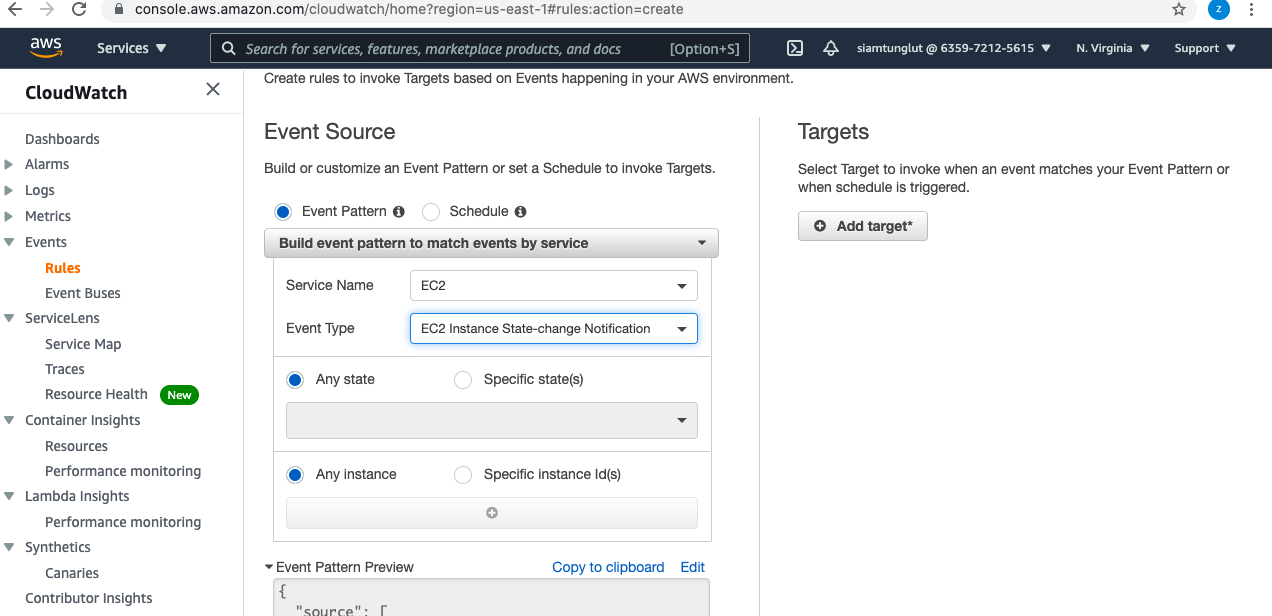
Task: Open Contributor Insights in the sidebar
Action: pyautogui.click(x=89, y=598)
